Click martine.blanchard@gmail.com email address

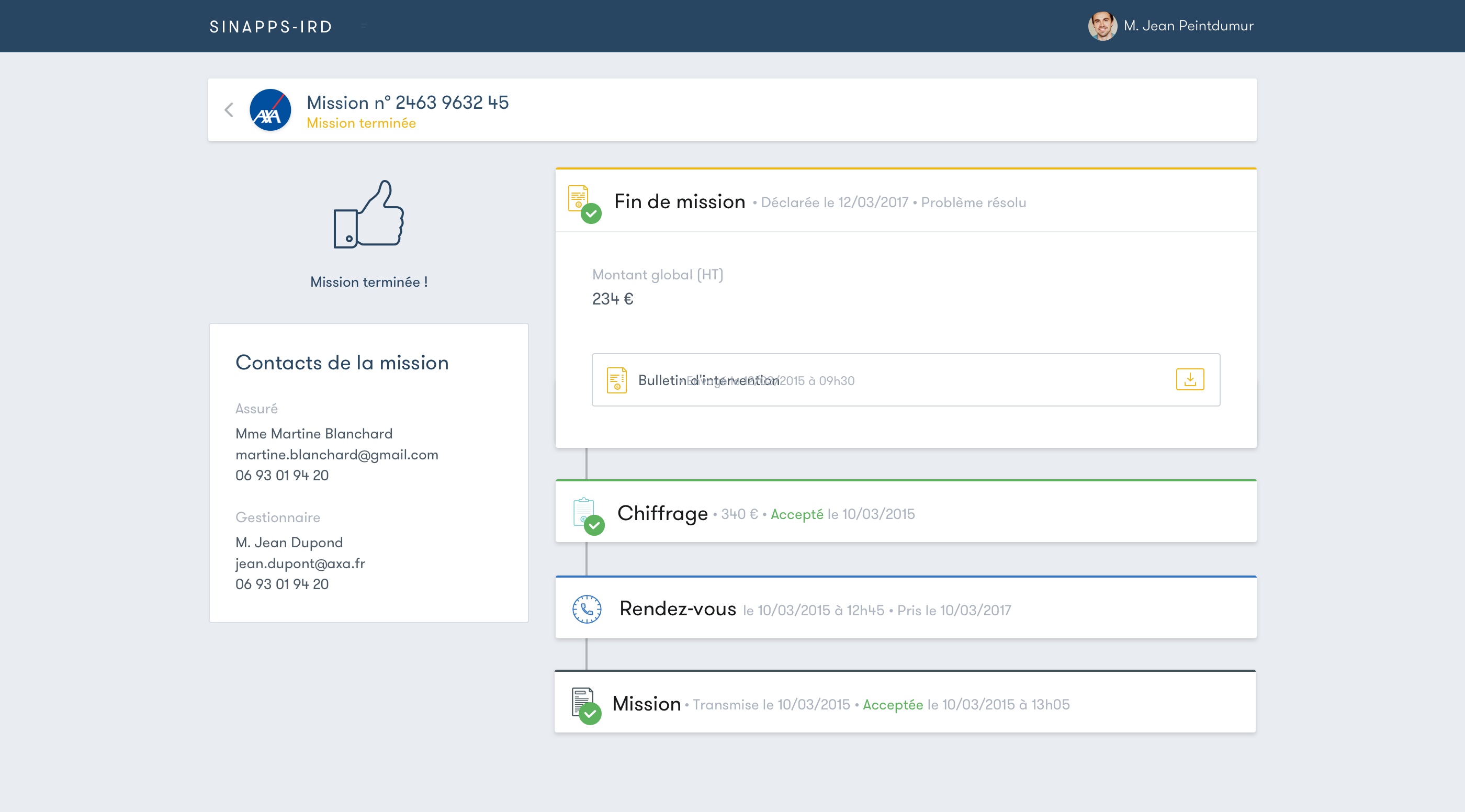pos(336,455)
